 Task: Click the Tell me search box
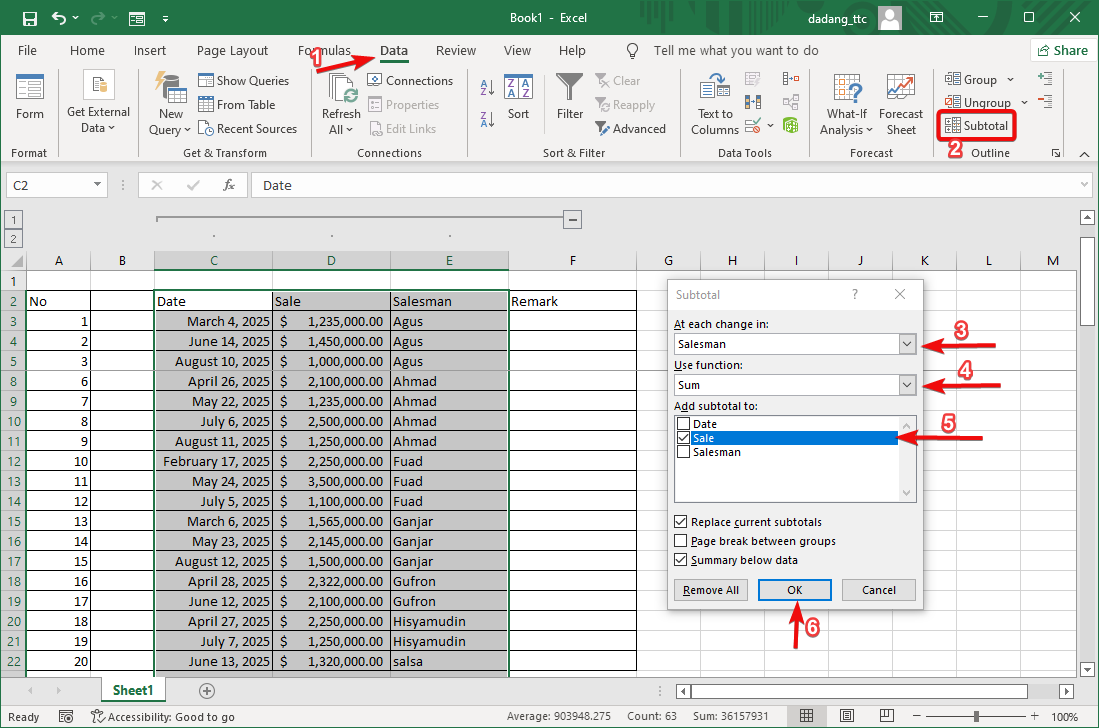(x=735, y=50)
